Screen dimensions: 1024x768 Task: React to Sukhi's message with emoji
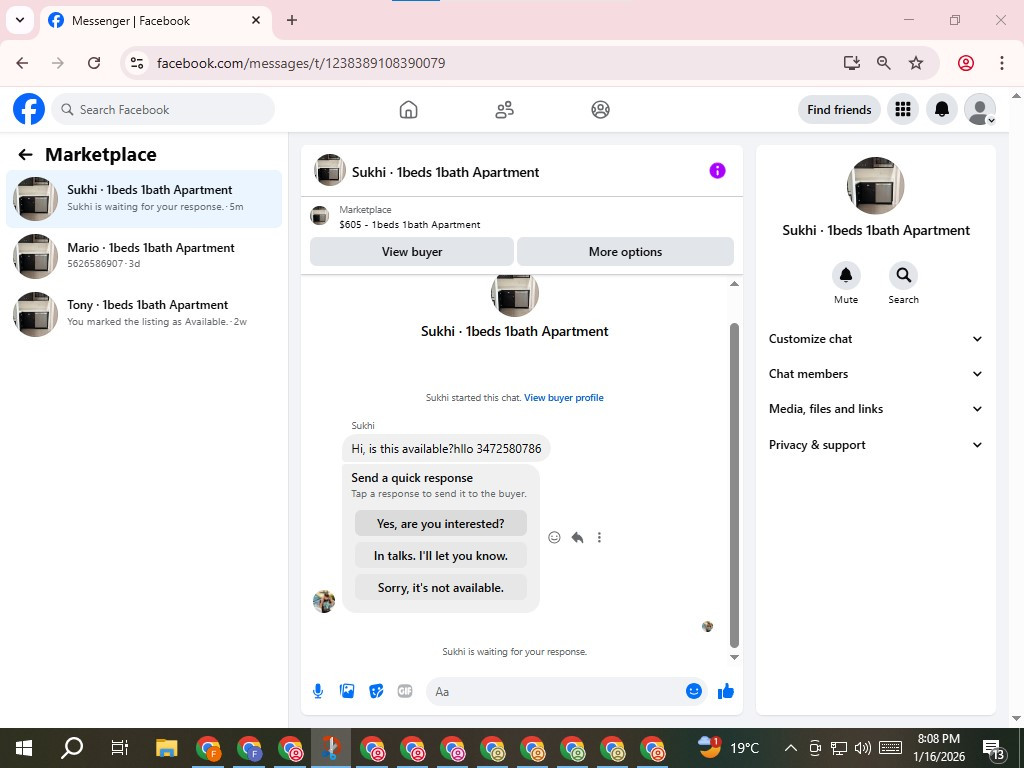[554, 537]
